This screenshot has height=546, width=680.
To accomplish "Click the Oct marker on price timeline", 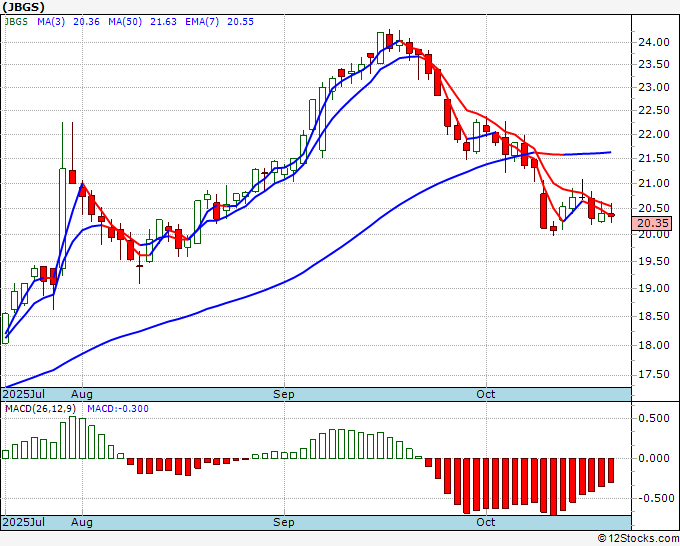I will pos(486,394).
